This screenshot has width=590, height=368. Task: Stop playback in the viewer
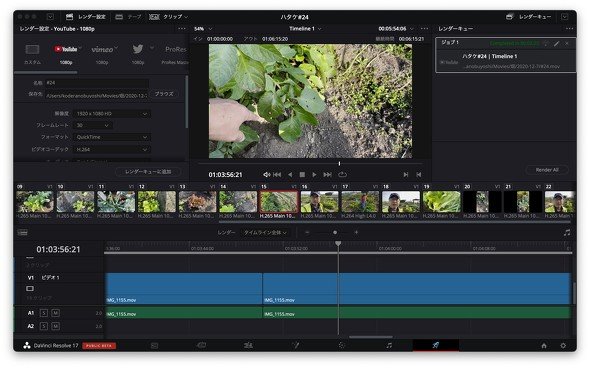(302, 175)
